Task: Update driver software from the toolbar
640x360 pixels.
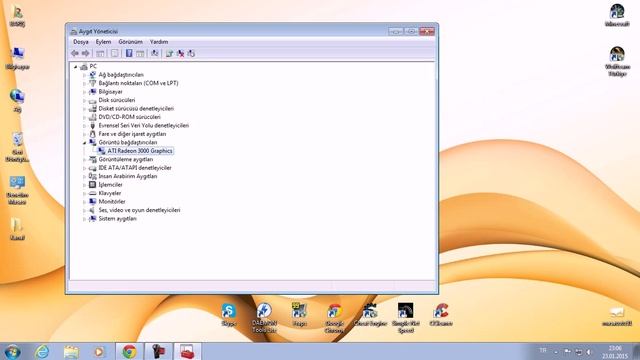Action: (x=169, y=53)
